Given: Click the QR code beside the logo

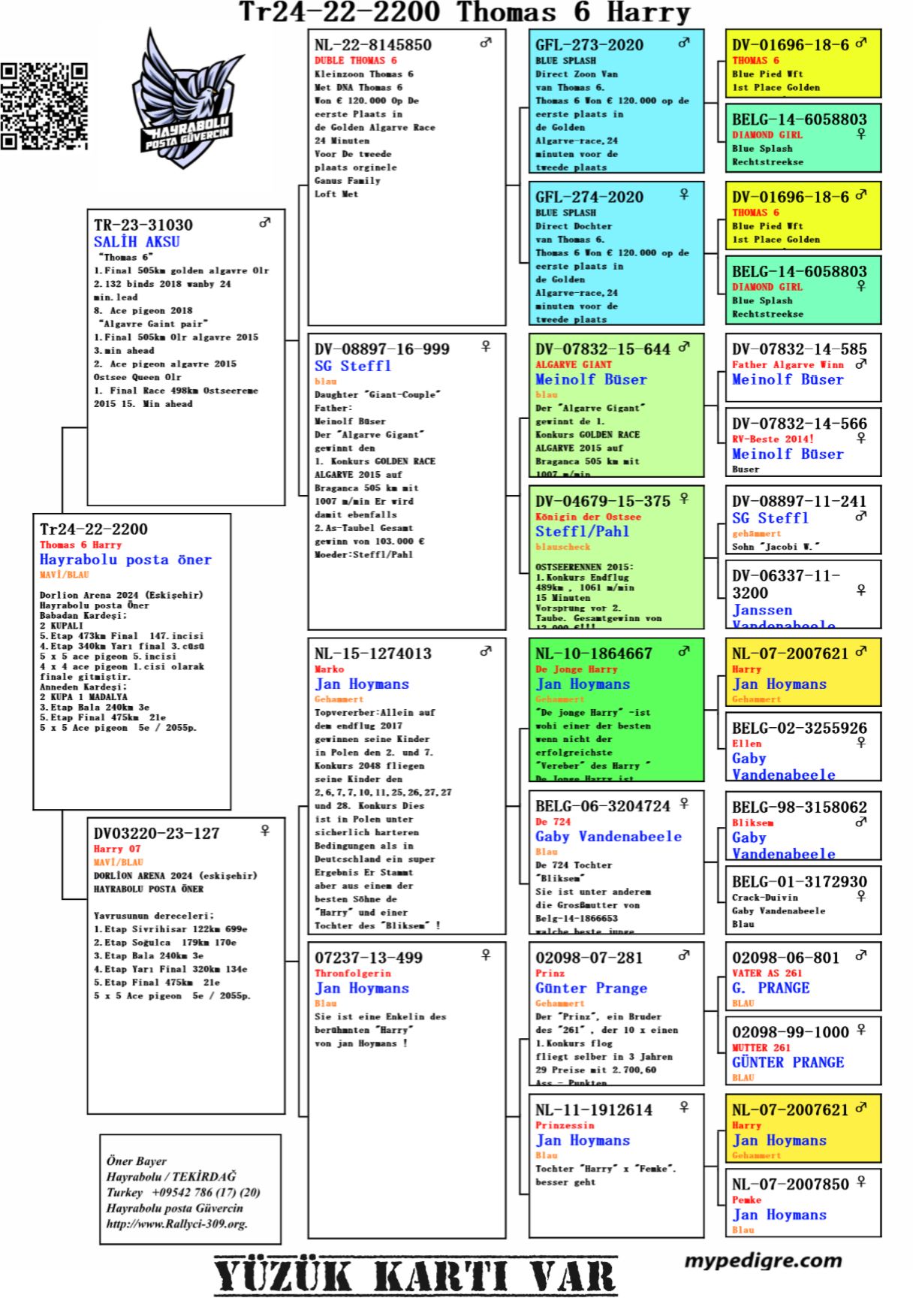Looking at the screenshot, I should (x=44, y=107).
